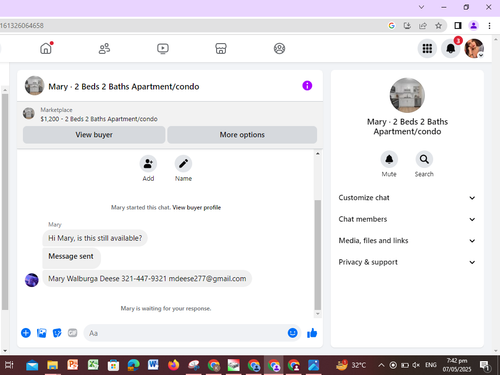
Task: Click the ENG language indicator
Action: pyautogui.click(x=431, y=365)
